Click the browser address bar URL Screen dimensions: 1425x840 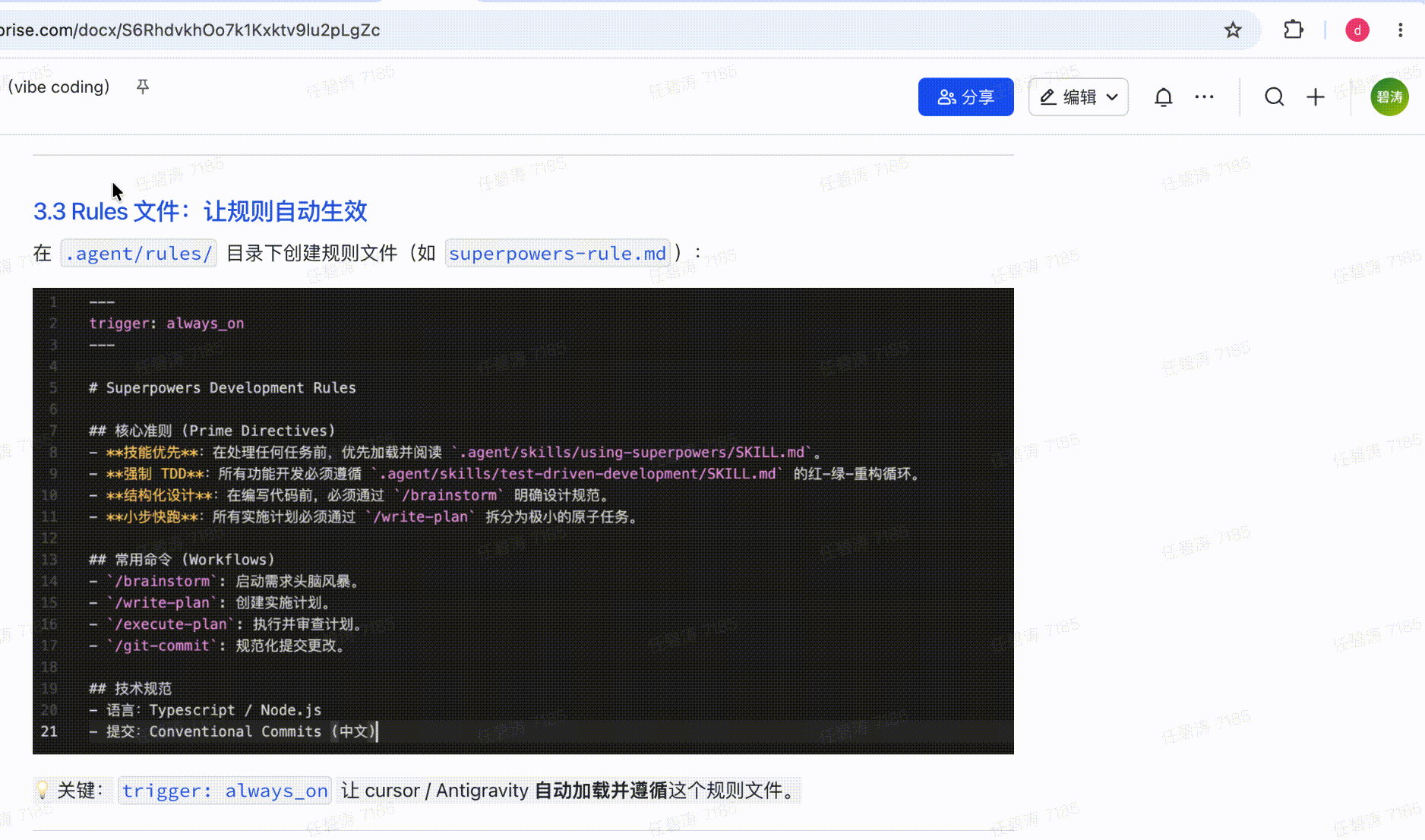coord(190,30)
